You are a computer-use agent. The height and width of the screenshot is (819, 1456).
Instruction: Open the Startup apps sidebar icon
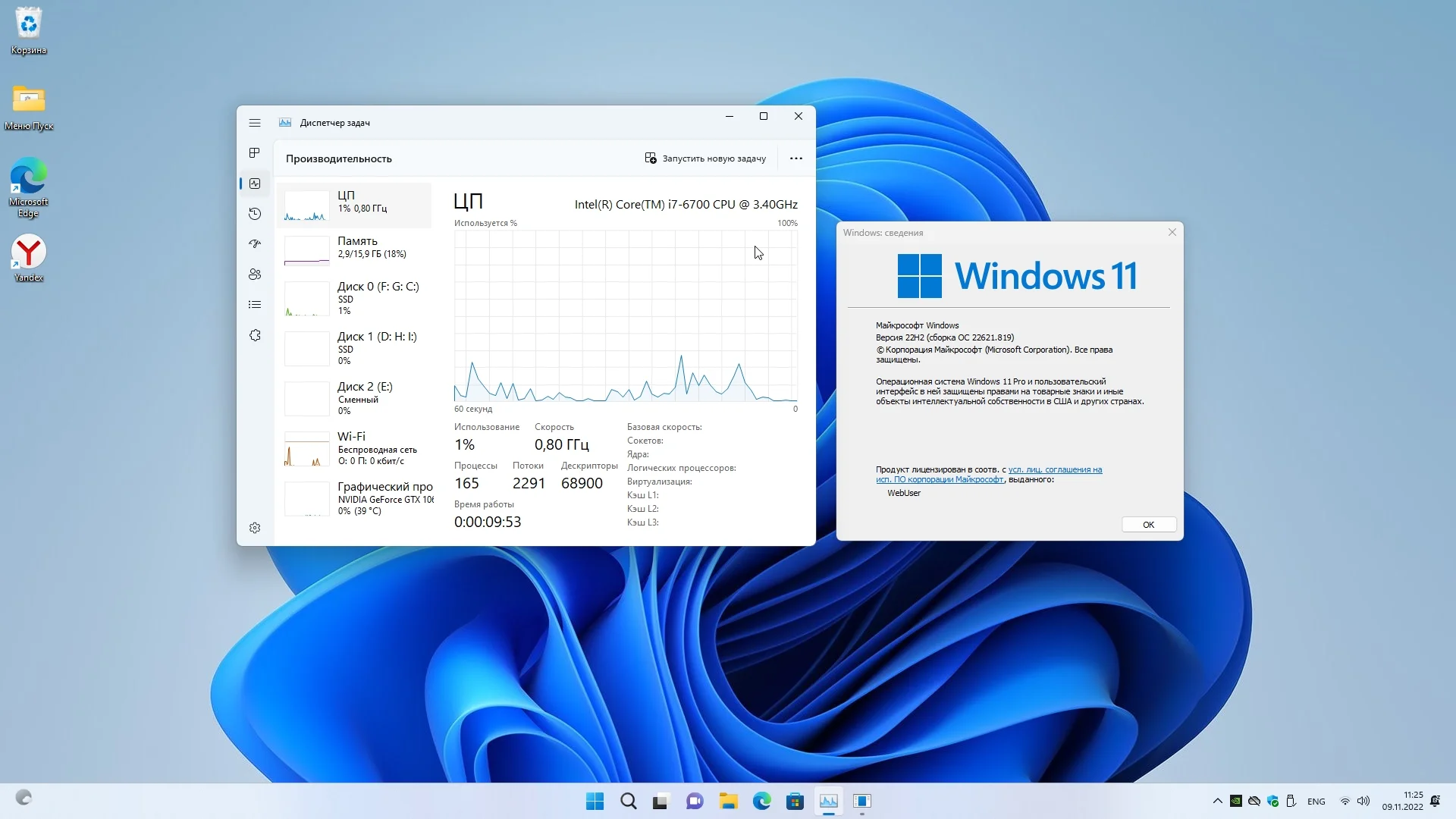(255, 244)
